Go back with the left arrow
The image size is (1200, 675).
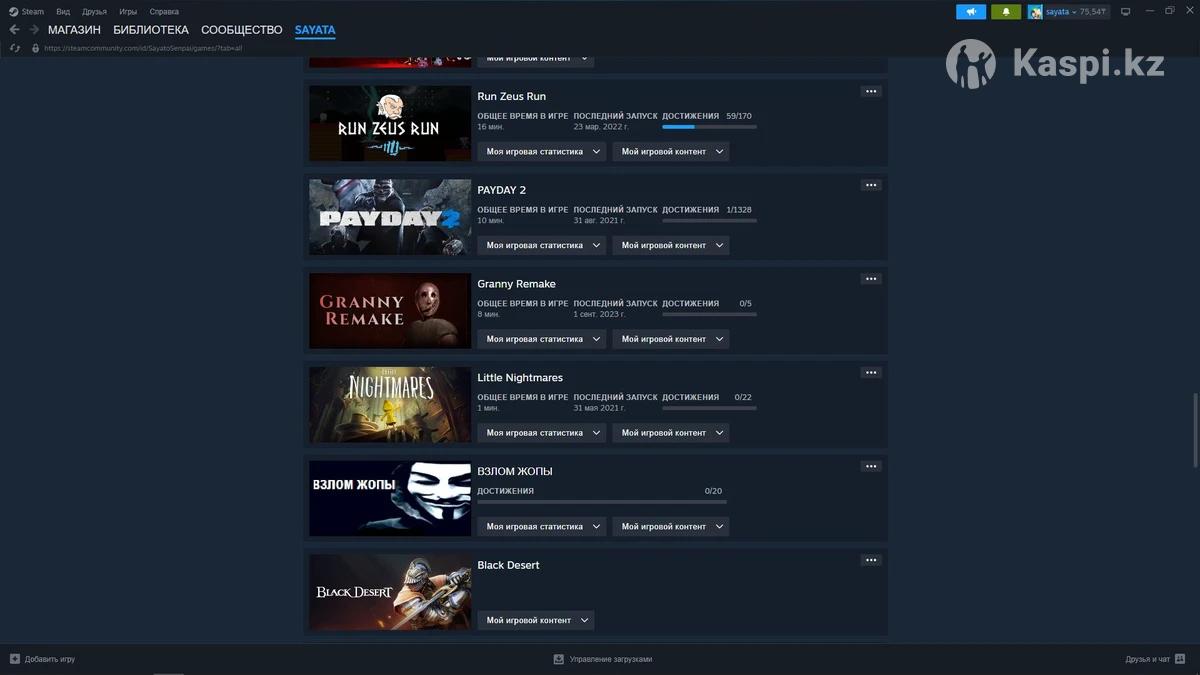(x=14, y=30)
